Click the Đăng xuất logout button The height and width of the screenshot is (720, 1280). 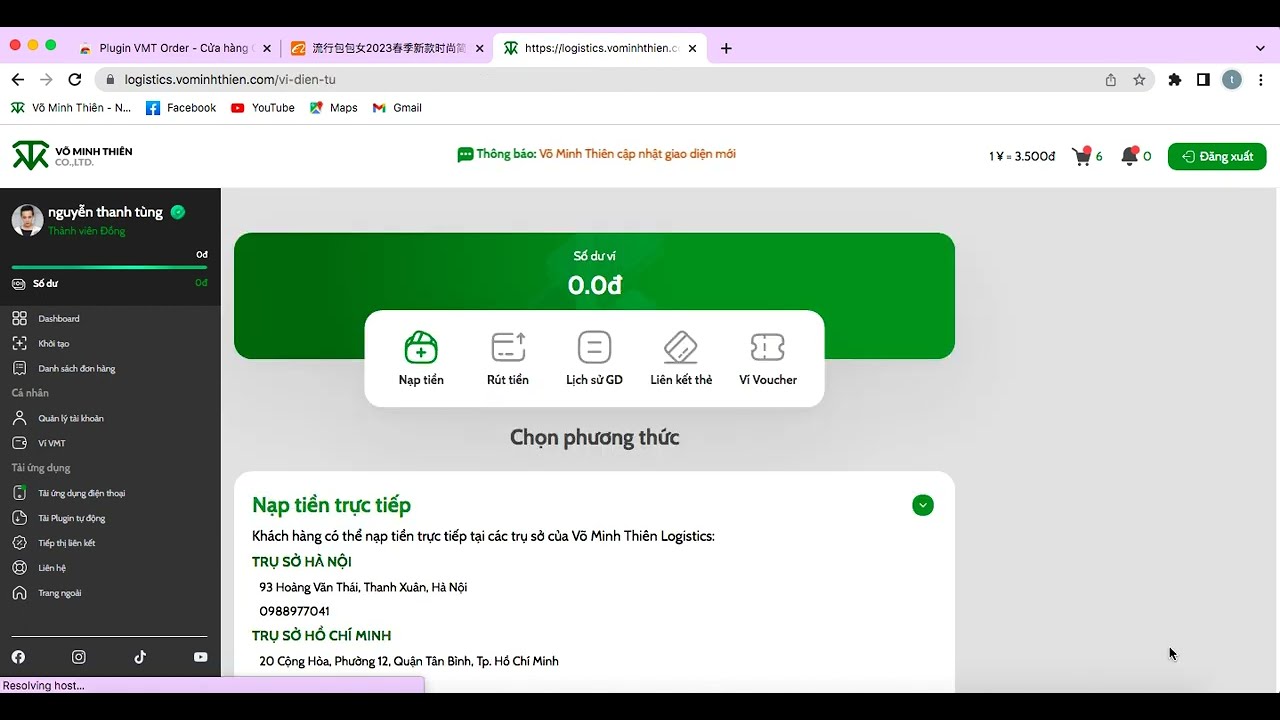[1217, 156]
